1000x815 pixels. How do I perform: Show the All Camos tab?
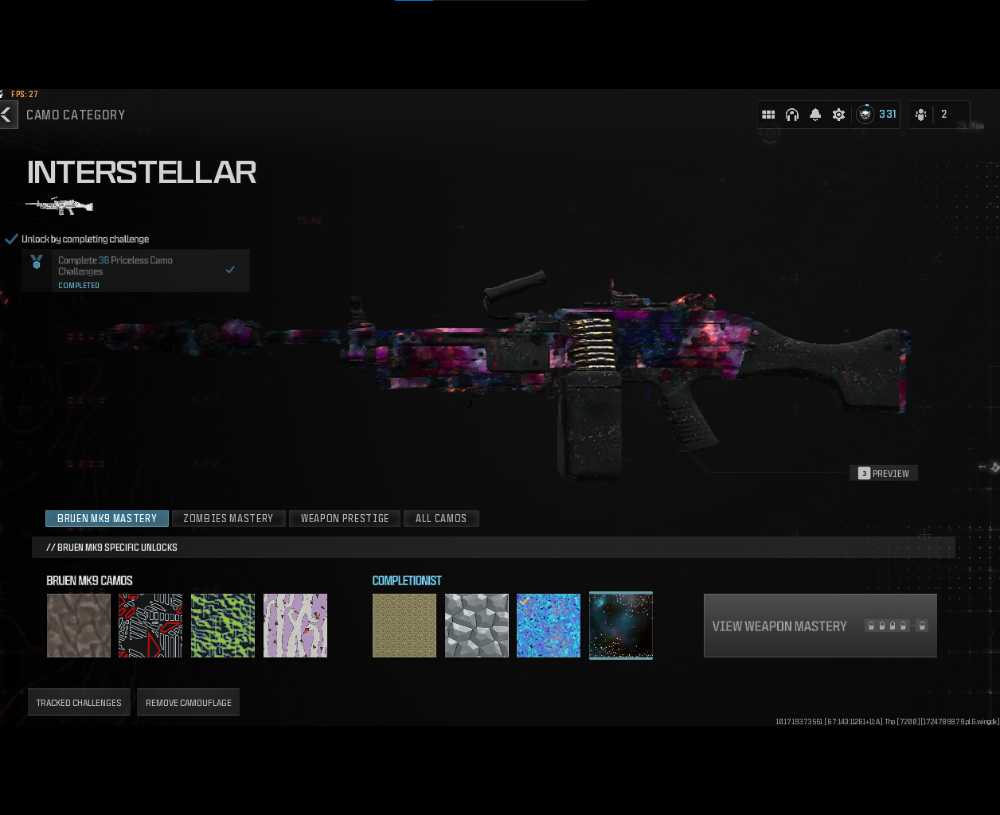tap(441, 518)
